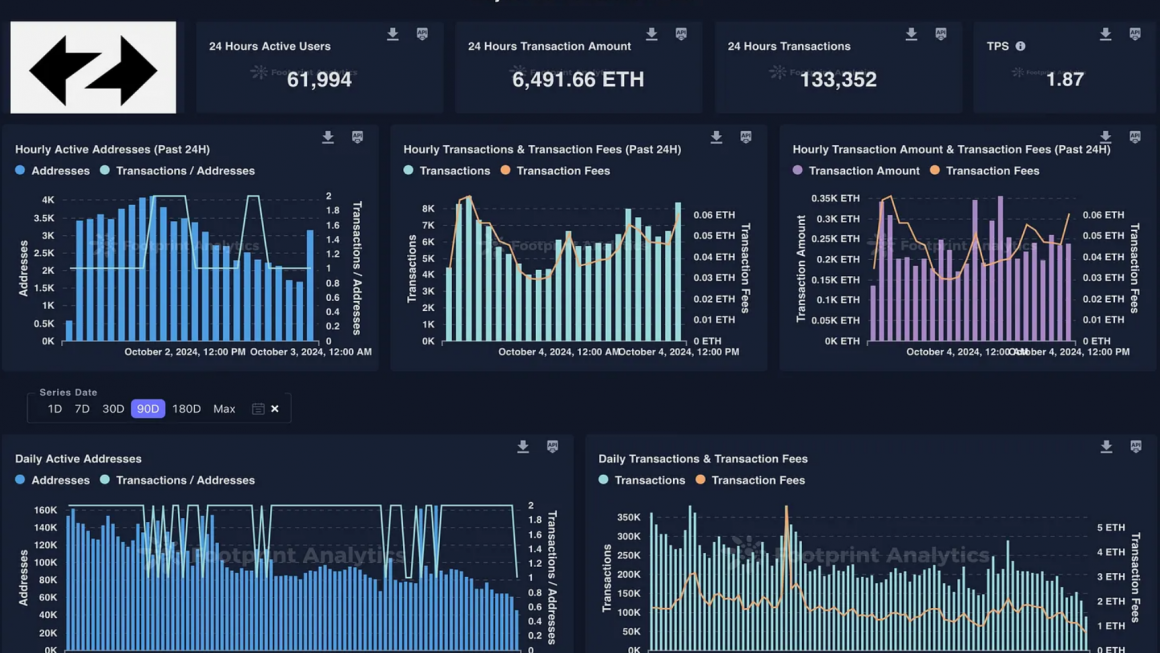Click the Daily Transactions & Transaction Fees title
The width and height of the screenshot is (1160, 653).
click(703, 459)
